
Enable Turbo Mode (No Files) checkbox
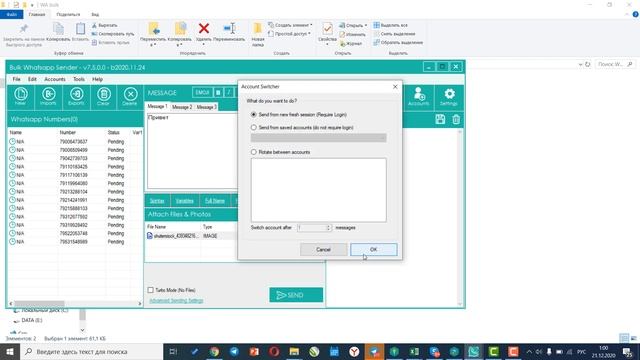pyautogui.click(x=151, y=290)
